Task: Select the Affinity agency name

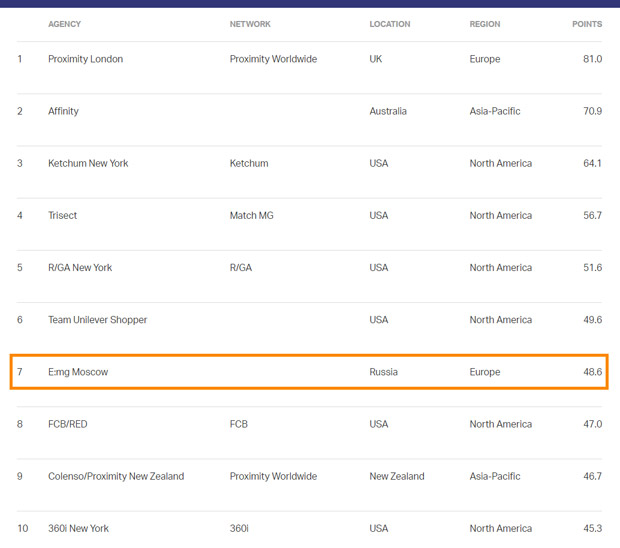Action: pos(63,111)
